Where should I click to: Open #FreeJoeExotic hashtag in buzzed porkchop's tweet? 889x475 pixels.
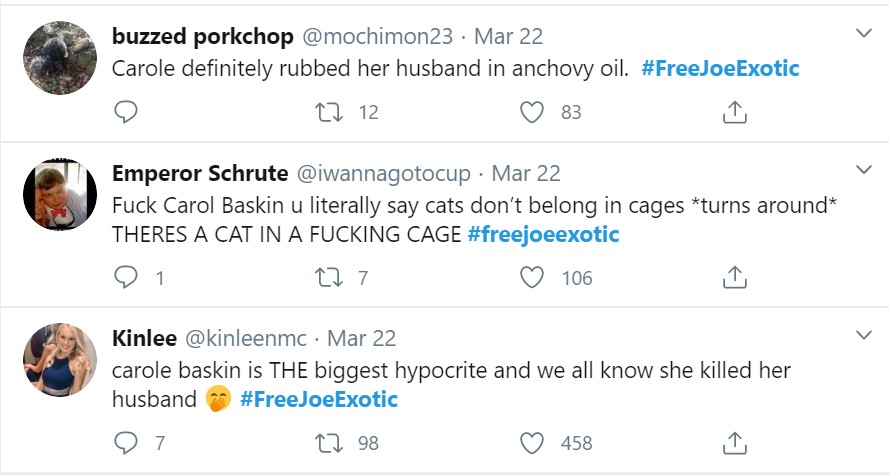[720, 70]
